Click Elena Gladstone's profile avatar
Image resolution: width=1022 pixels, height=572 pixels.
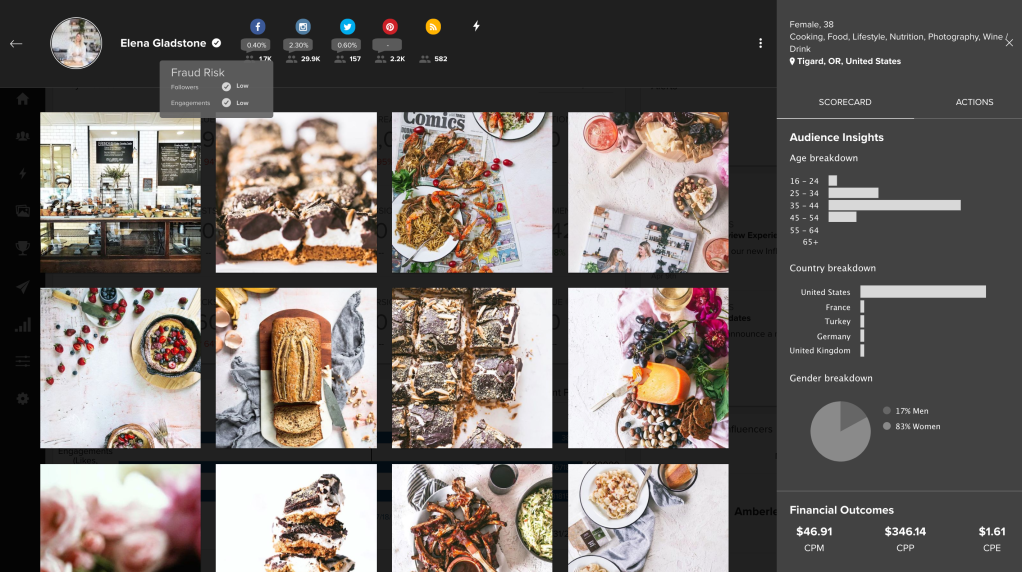[76, 43]
